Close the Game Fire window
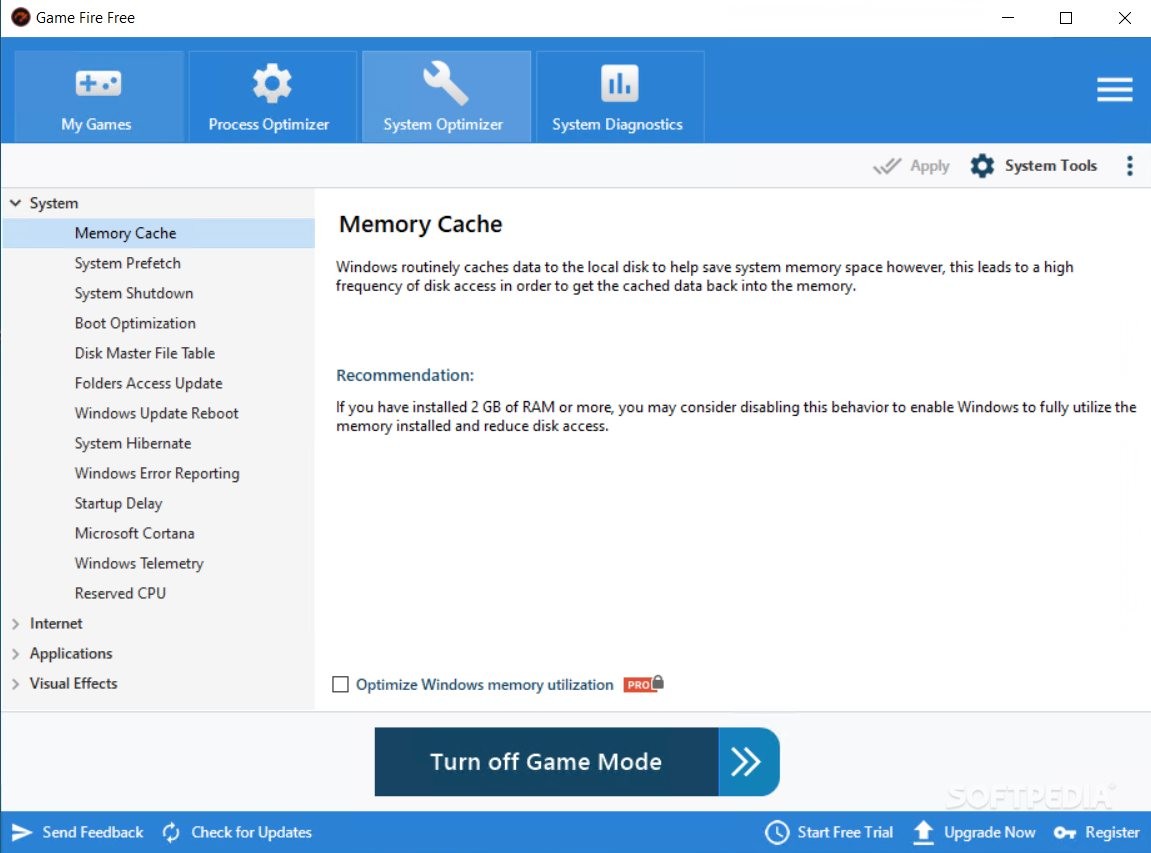The height and width of the screenshot is (853, 1151). [x=1125, y=18]
